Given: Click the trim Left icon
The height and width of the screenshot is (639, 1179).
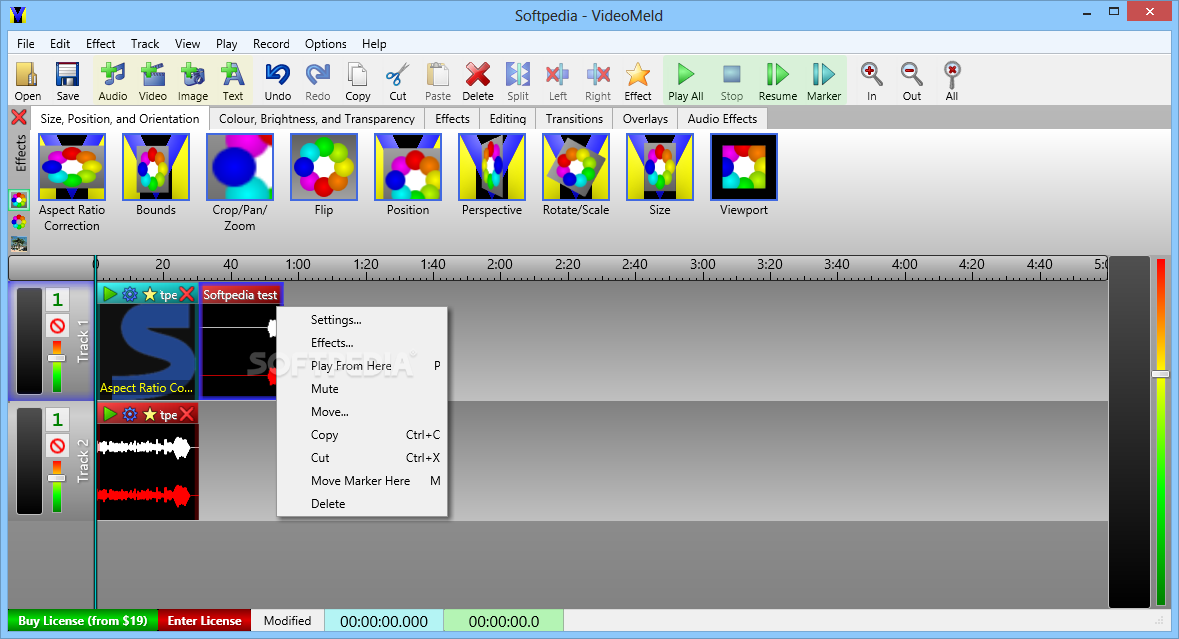Looking at the screenshot, I should click(557, 80).
